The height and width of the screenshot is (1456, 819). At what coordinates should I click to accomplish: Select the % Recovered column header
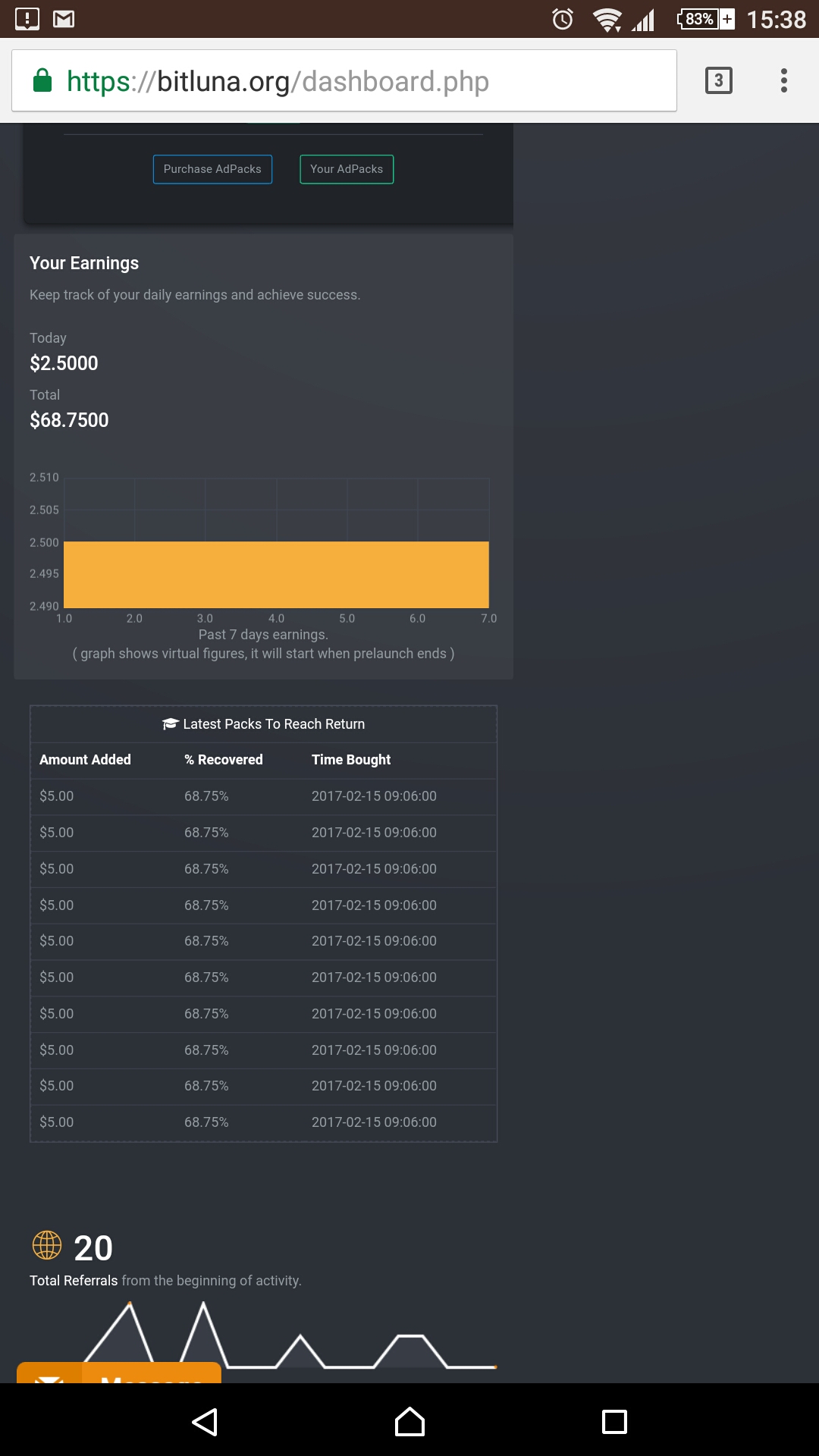223,760
